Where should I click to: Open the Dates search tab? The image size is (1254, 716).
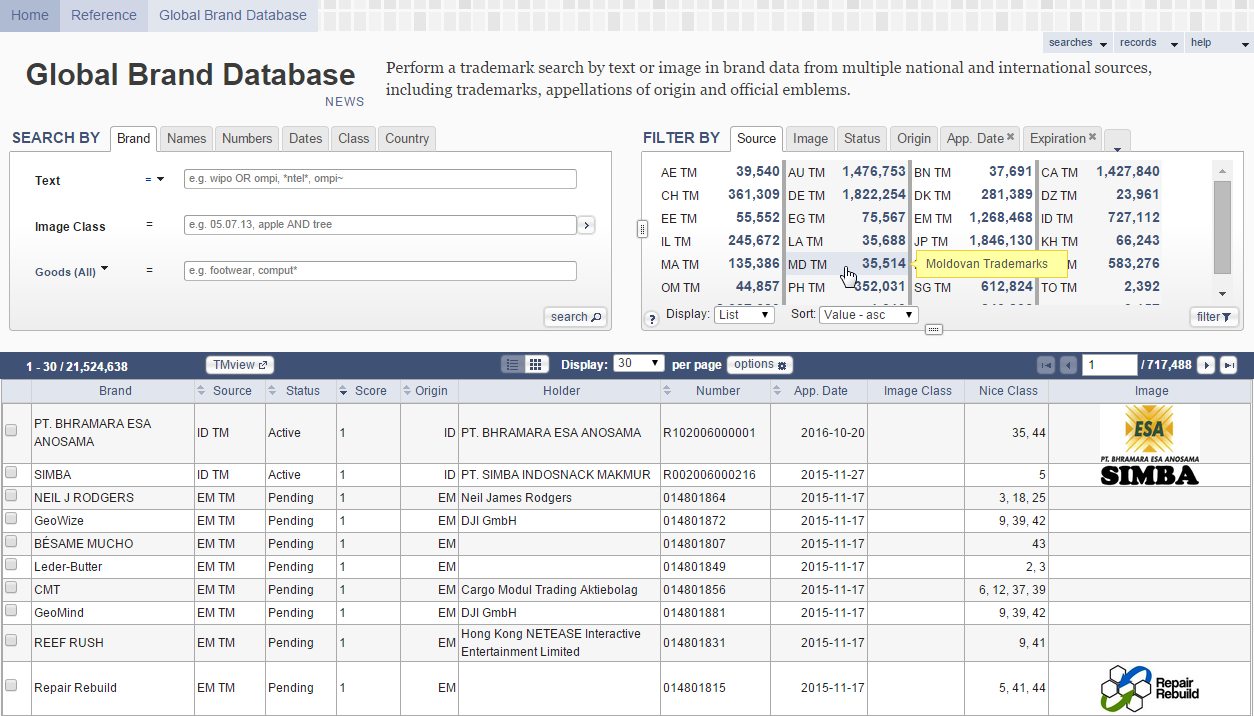pos(306,138)
